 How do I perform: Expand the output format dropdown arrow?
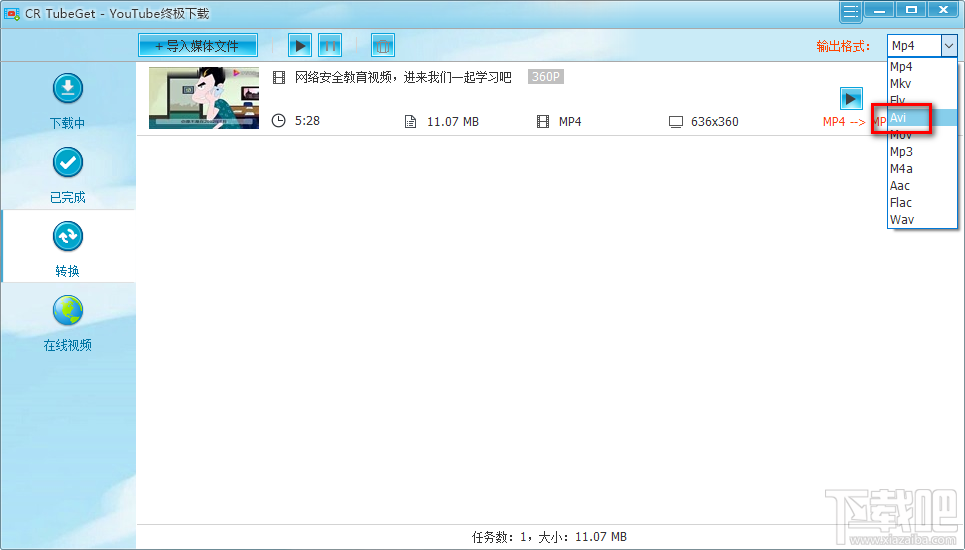[948, 46]
